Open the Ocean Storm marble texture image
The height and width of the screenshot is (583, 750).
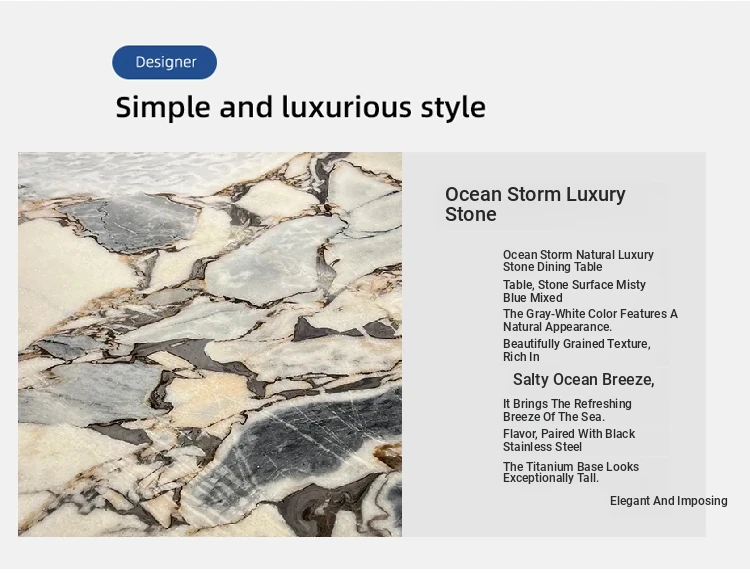(x=210, y=344)
